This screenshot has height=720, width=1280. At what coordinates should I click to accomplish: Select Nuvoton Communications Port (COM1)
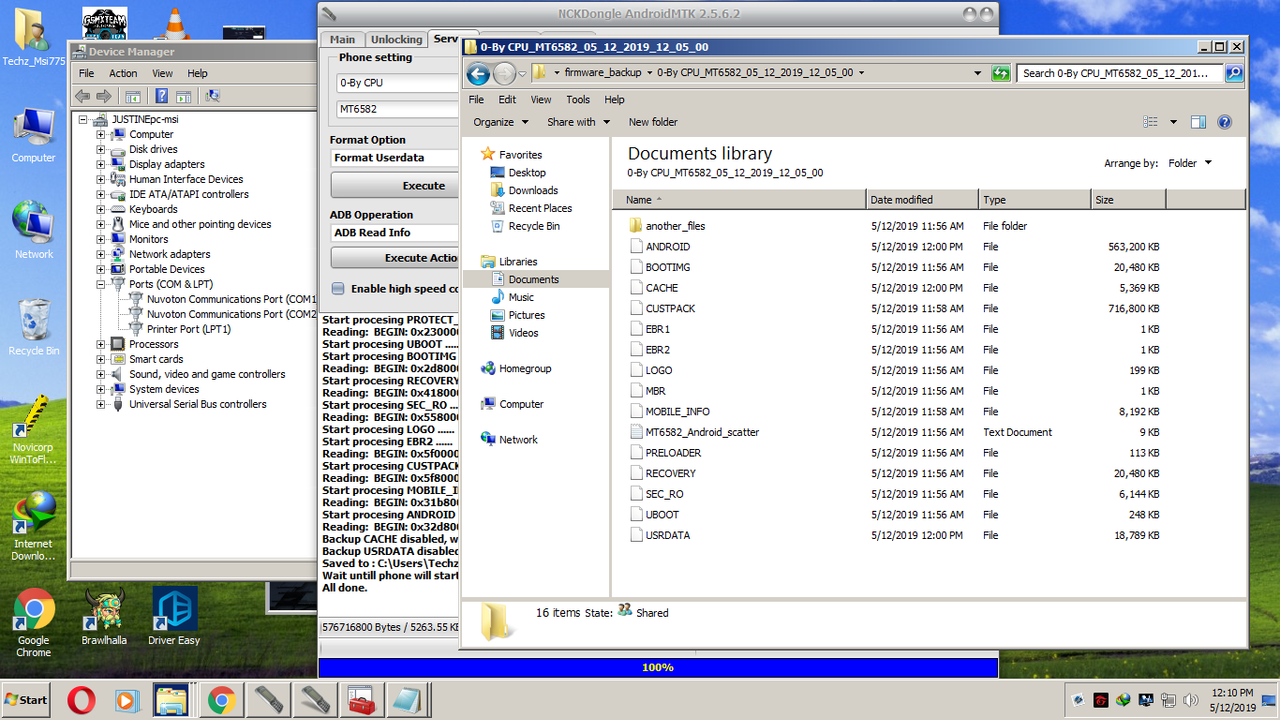pos(230,299)
